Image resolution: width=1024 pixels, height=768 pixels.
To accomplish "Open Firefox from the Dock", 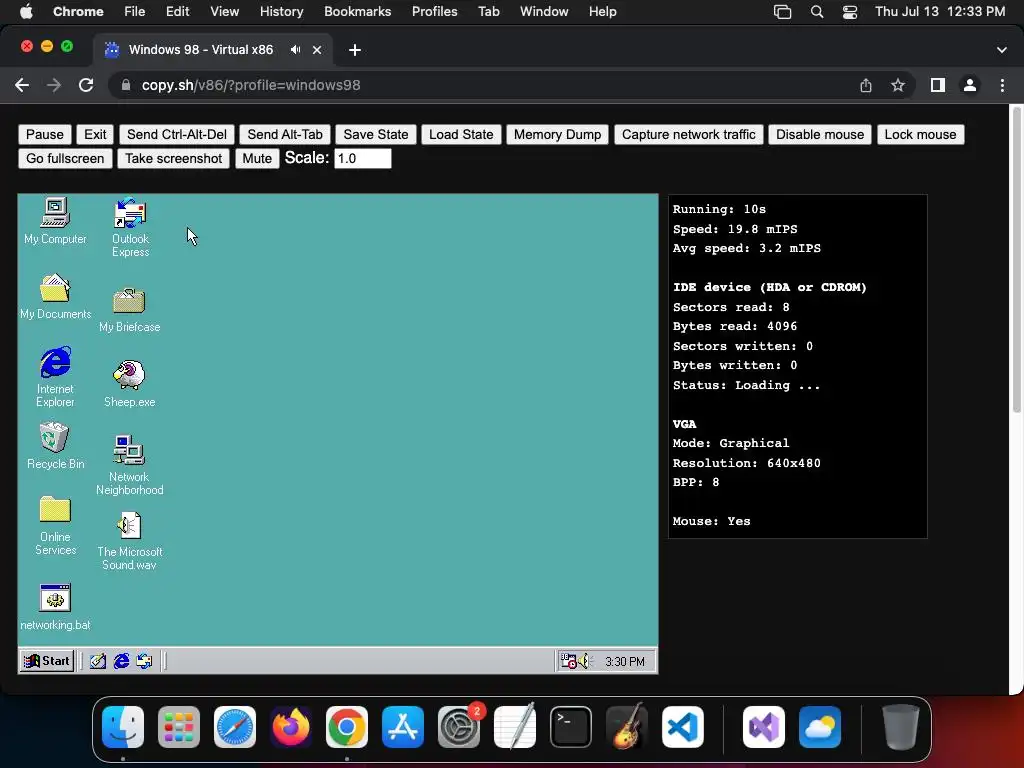I will tap(291, 727).
